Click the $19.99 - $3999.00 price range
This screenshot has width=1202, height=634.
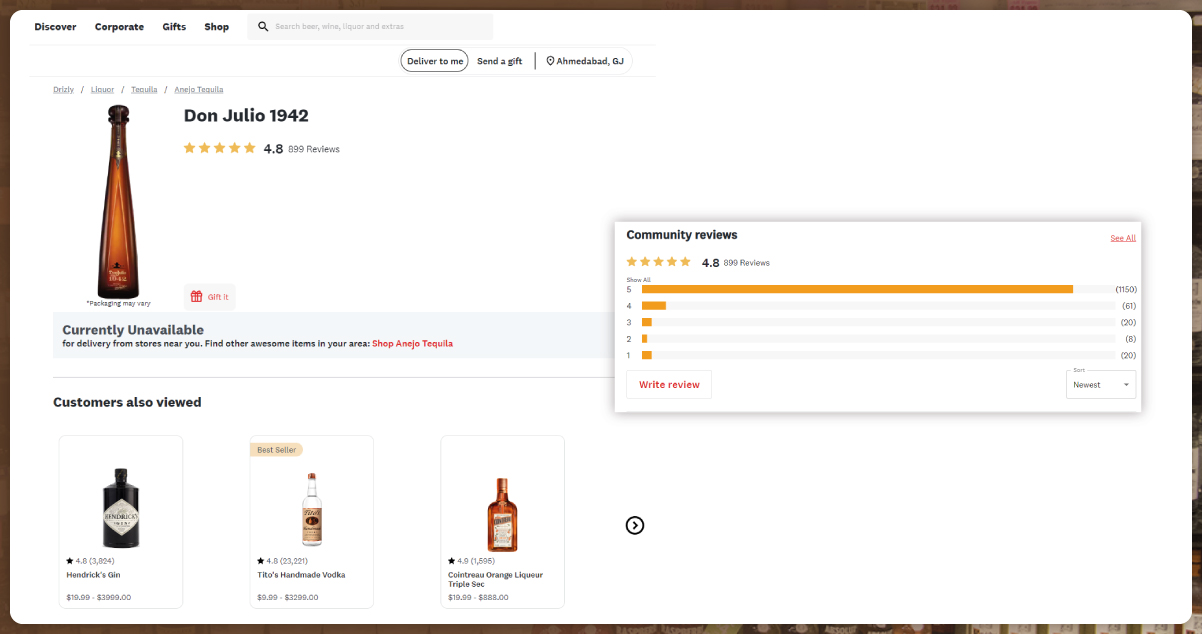[98, 597]
